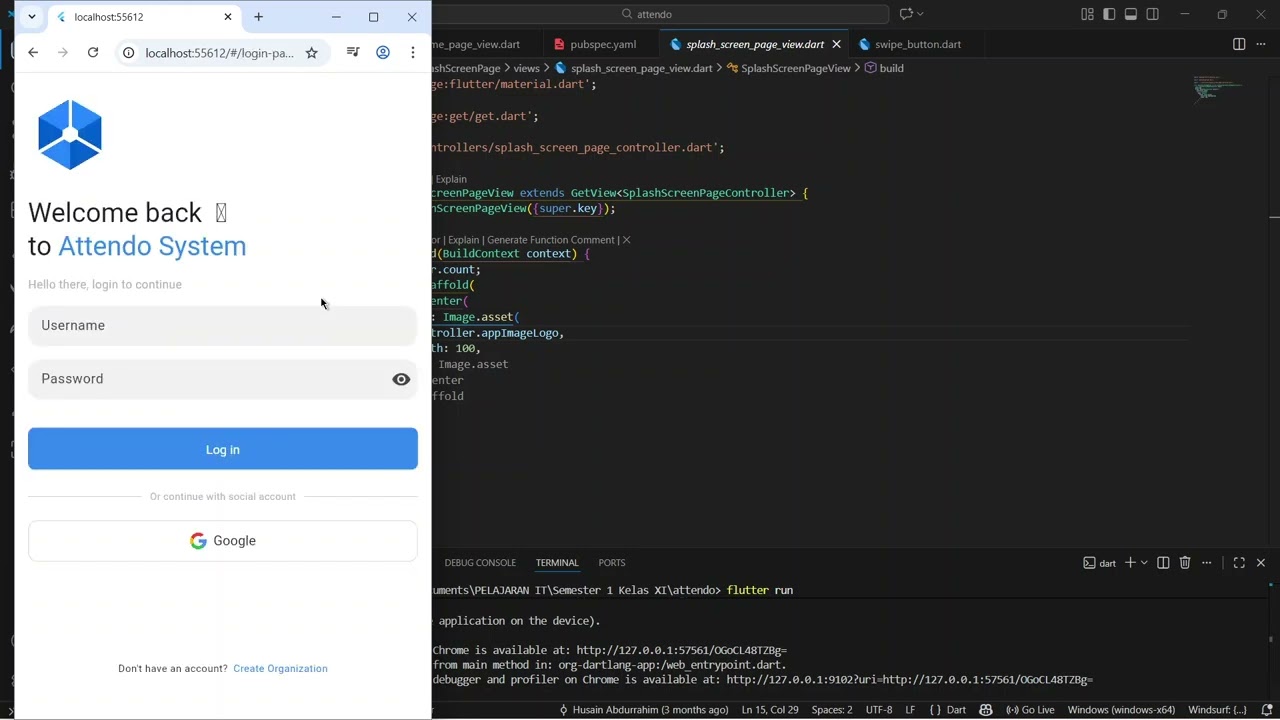The height and width of the screenshot is (720, 1280).
Task: Change indentation via Spaces: 2
Action: pos(832,710)
